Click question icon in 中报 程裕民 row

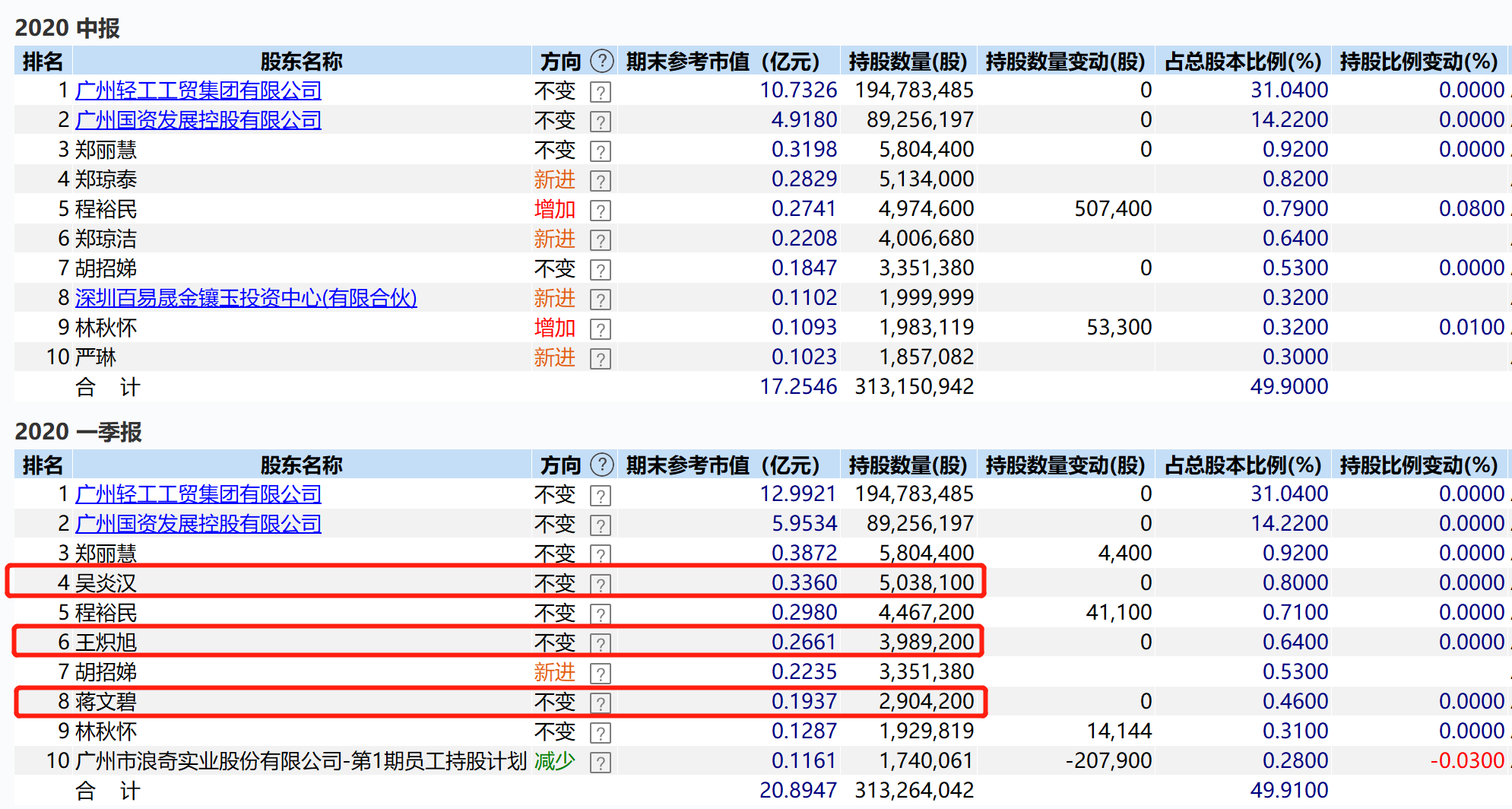coord(601,211)
